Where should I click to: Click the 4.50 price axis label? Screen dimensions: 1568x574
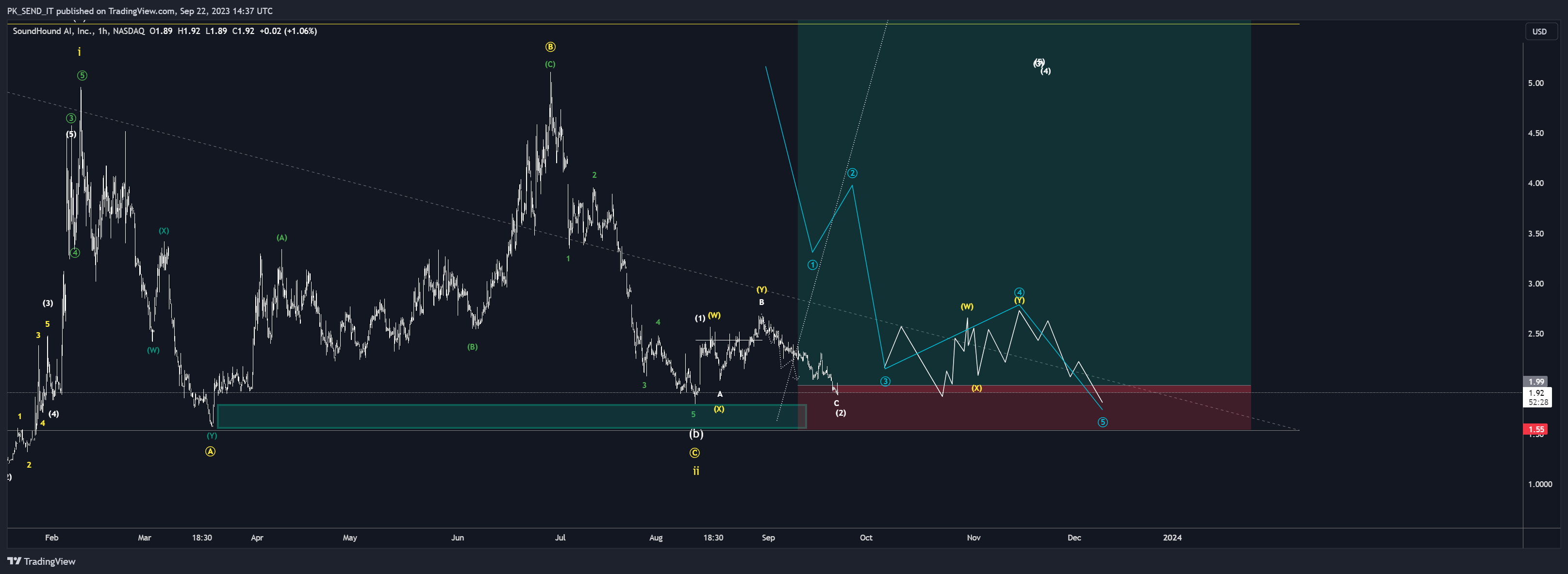coord(1536,134)
